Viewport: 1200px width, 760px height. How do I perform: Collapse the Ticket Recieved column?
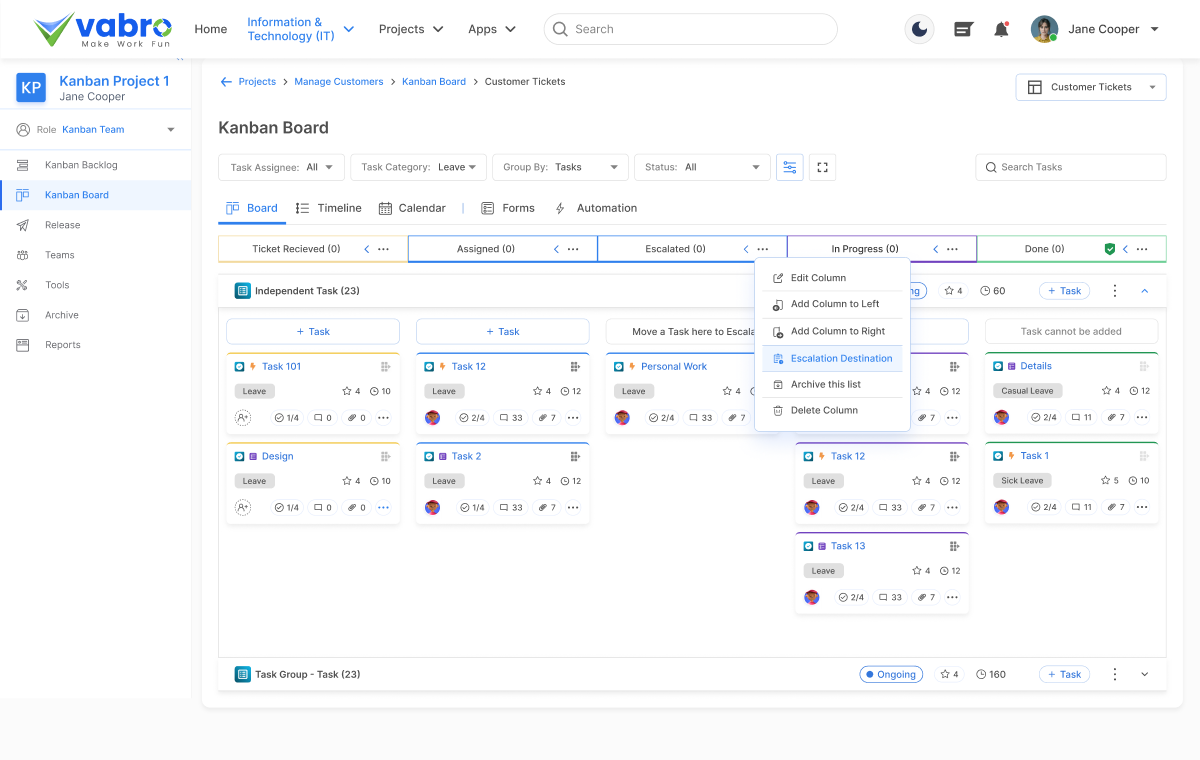366,249
